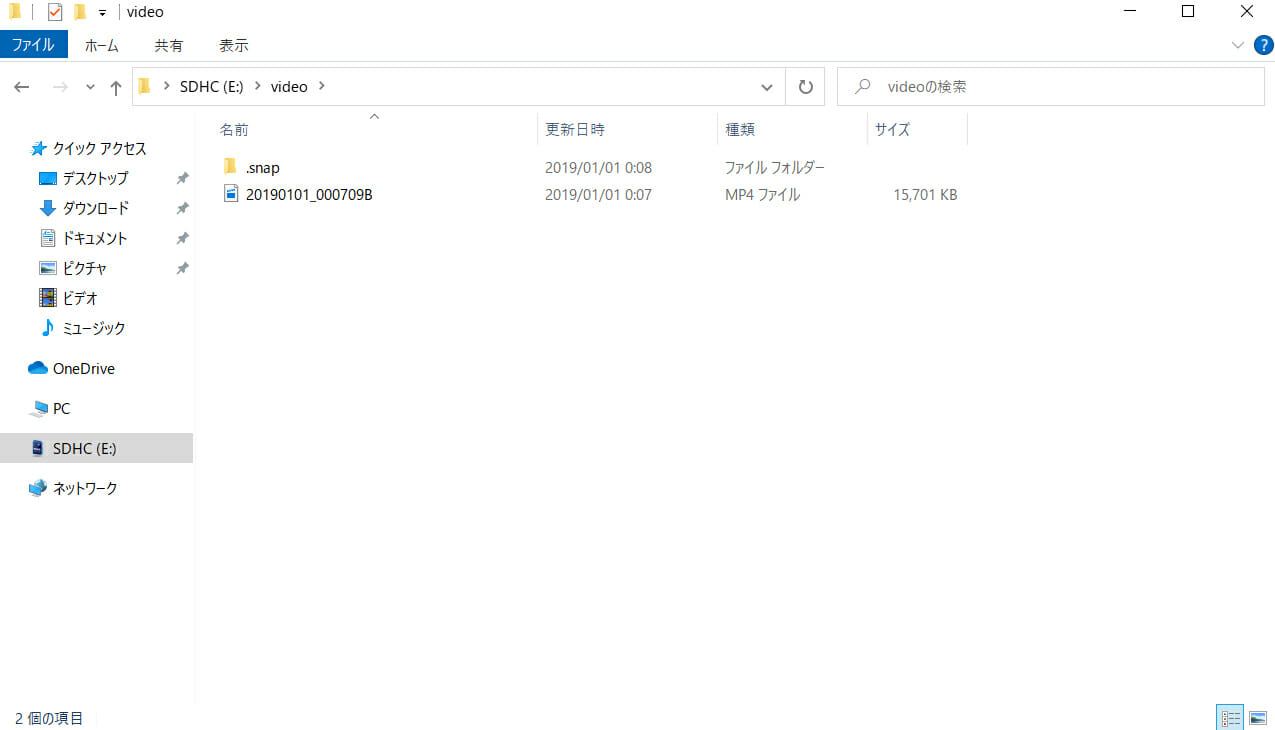Click pin icon next to ダウンロード
This screenshot has width=1275, height=730.
coord(182,208)
